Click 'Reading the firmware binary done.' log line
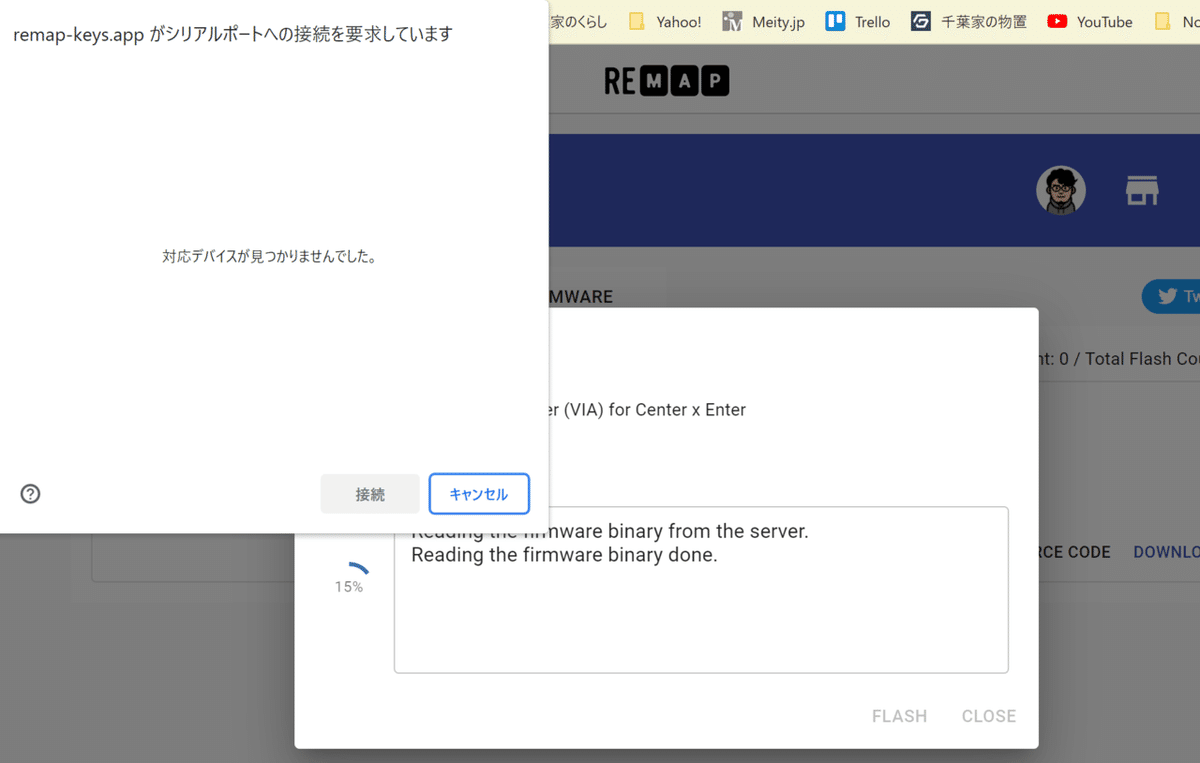 click(564, 555)
